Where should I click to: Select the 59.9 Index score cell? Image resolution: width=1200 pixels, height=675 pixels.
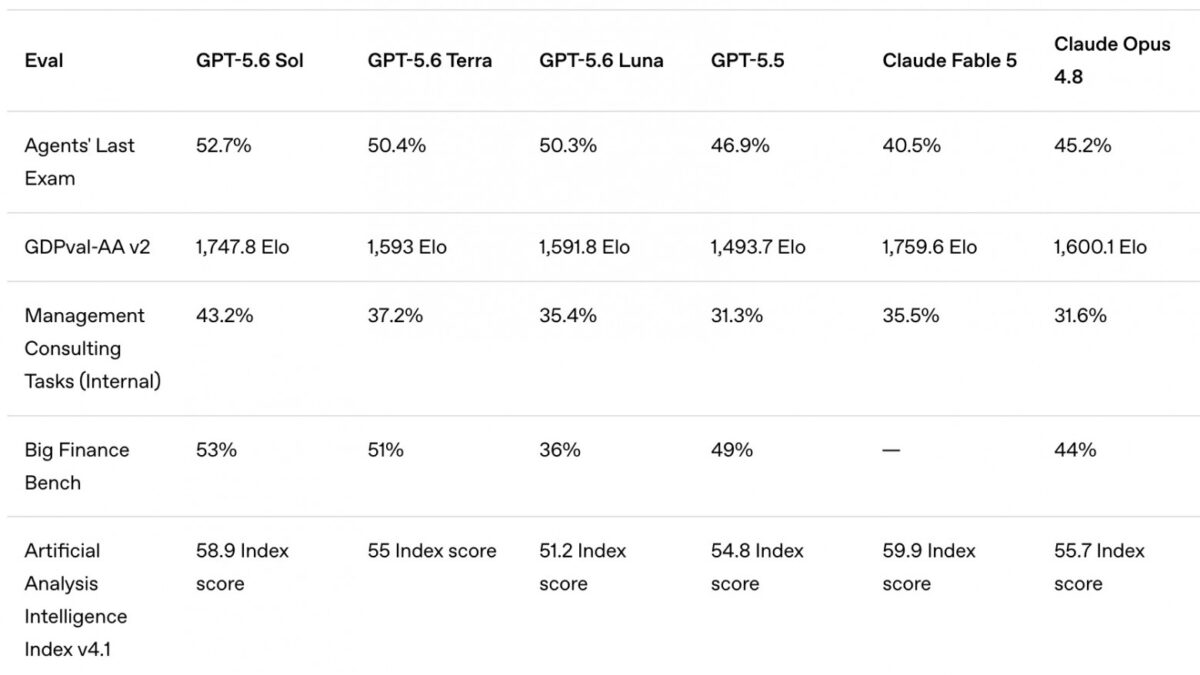(930, 567)
